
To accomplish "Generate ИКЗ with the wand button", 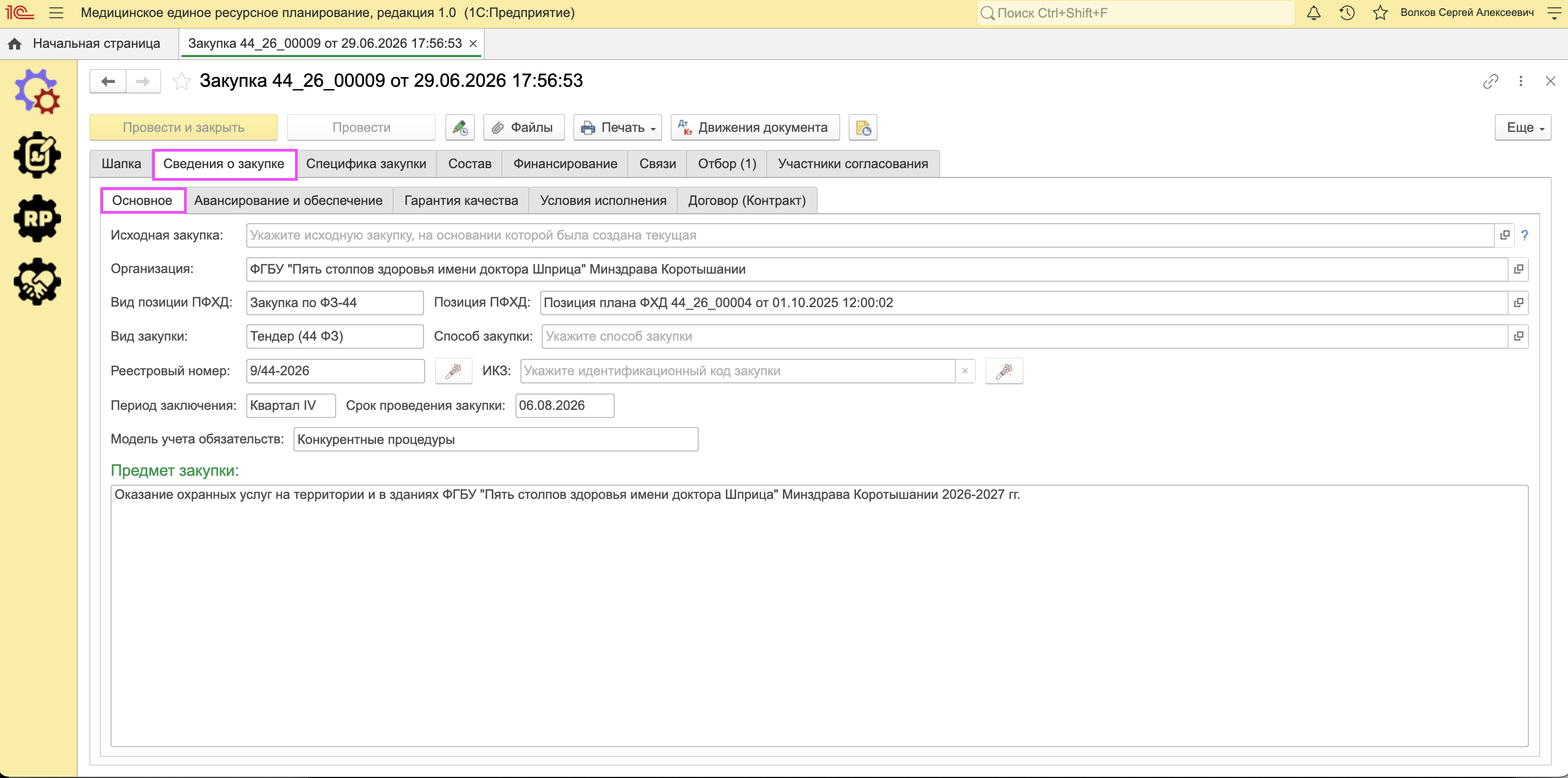I will coord(1004,371).
